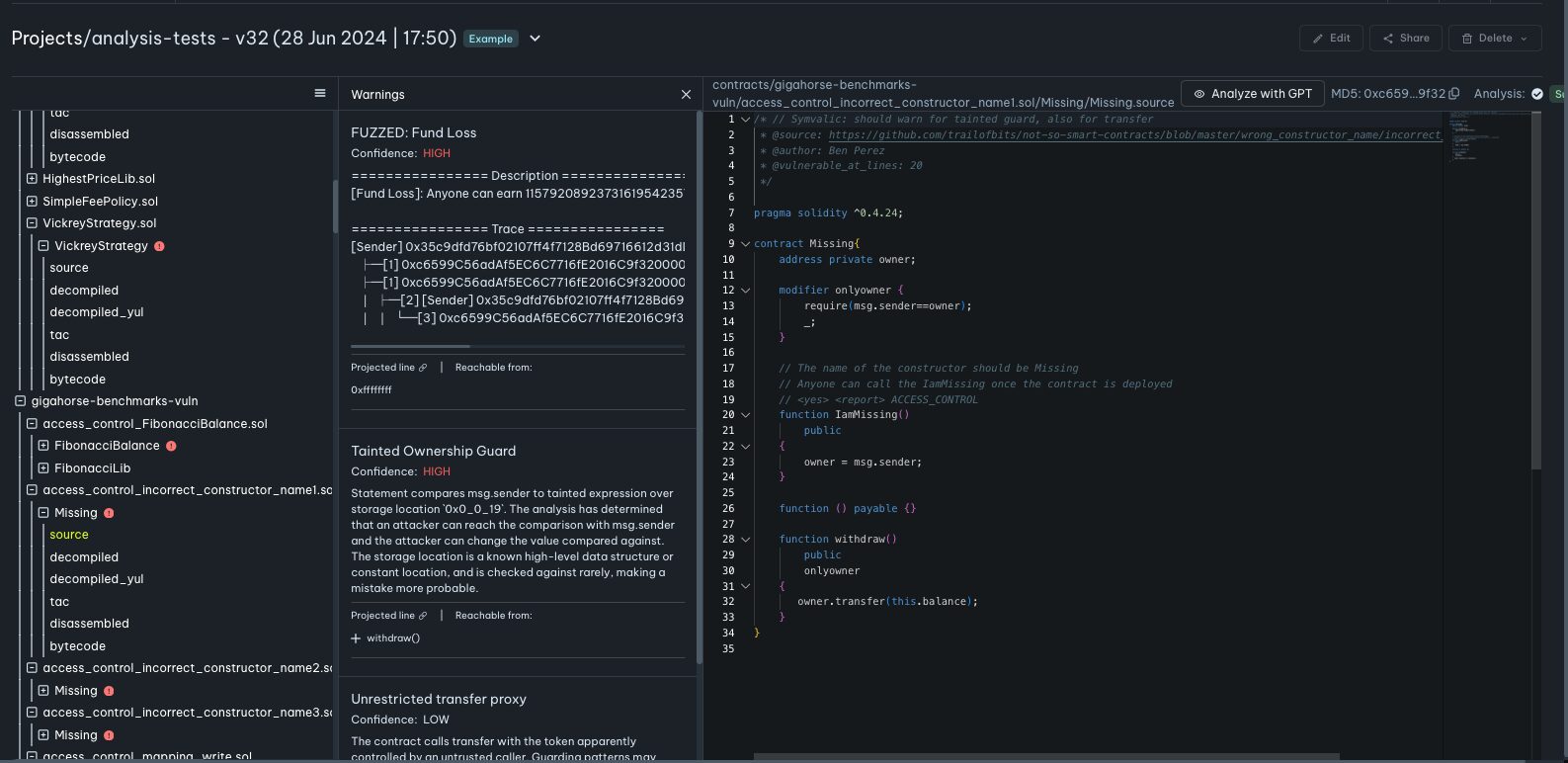1568x763 pixels.
Task: Fold the withdraw function at line 28
Action: [745, 540]
